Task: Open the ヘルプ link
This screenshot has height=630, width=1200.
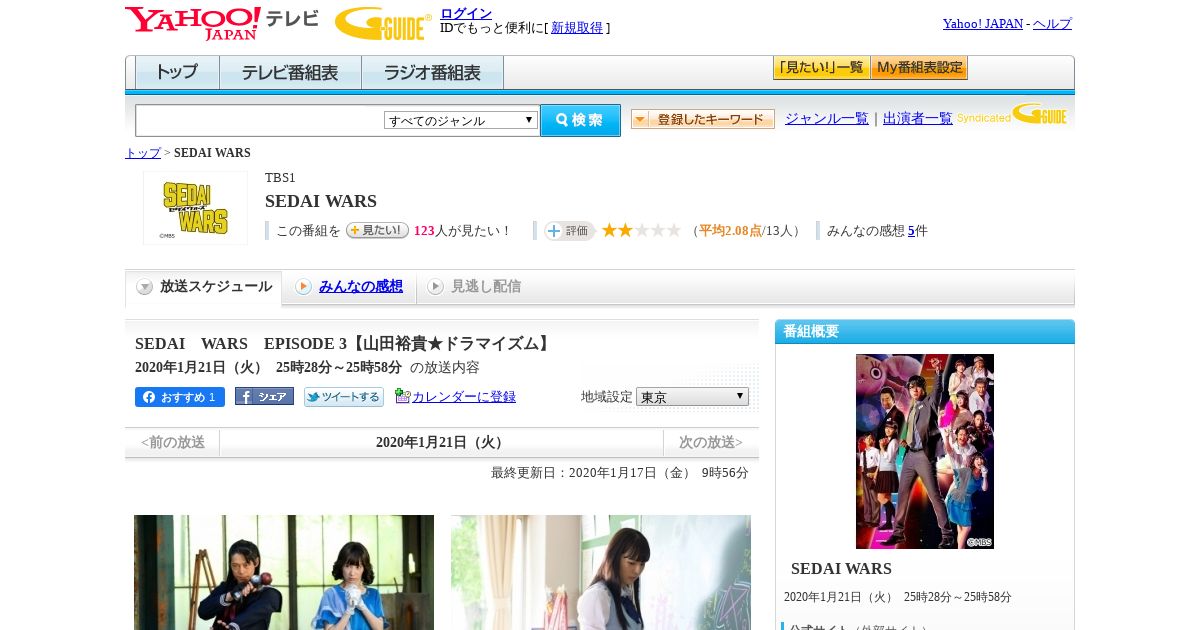Action: [1052, 24]
